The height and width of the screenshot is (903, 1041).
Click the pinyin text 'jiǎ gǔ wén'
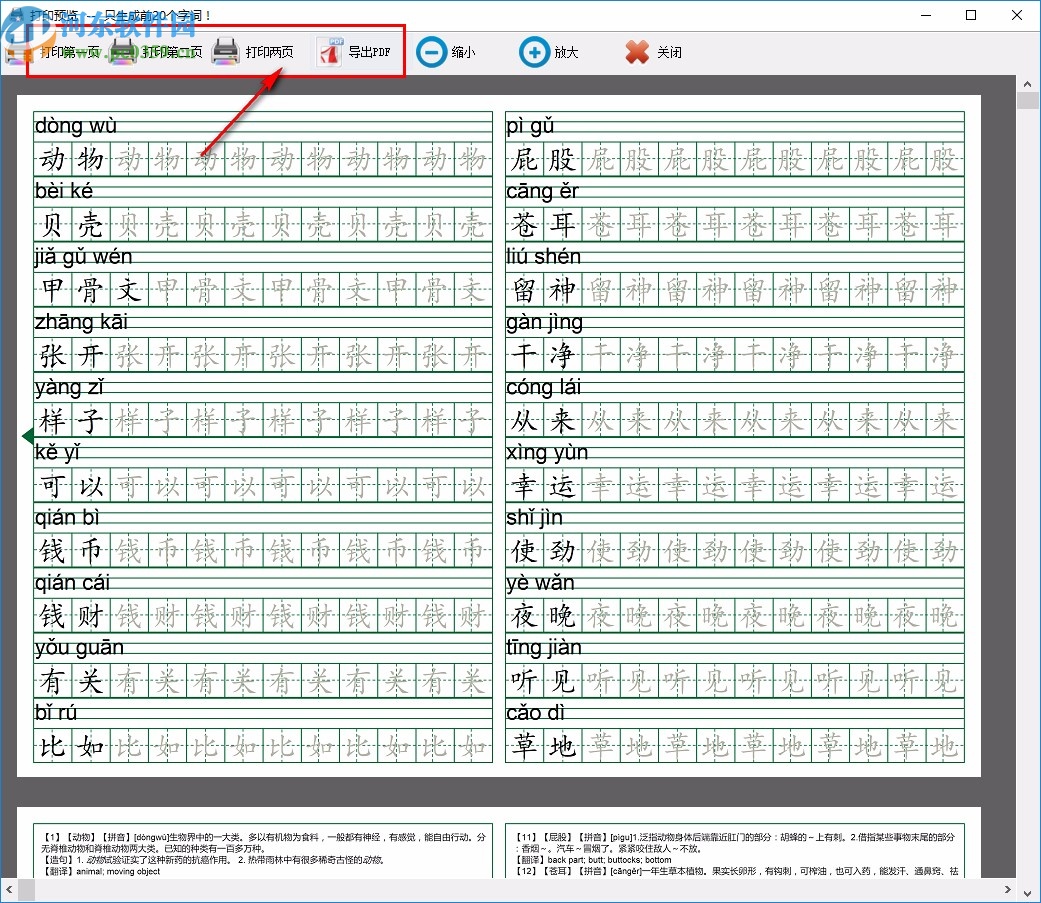[84, 256]
